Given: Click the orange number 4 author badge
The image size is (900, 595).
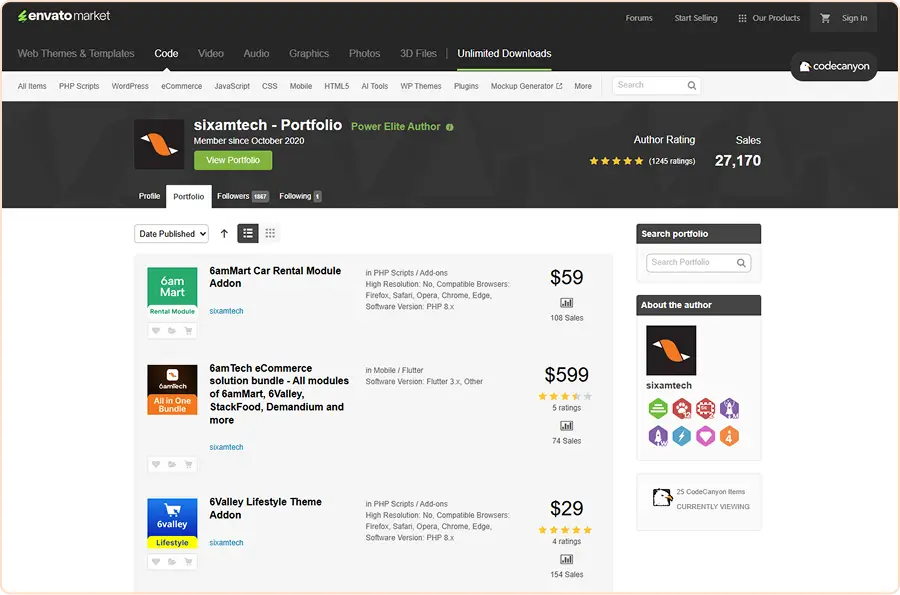Looking at the screenshot, I should (x=729, y=436).
